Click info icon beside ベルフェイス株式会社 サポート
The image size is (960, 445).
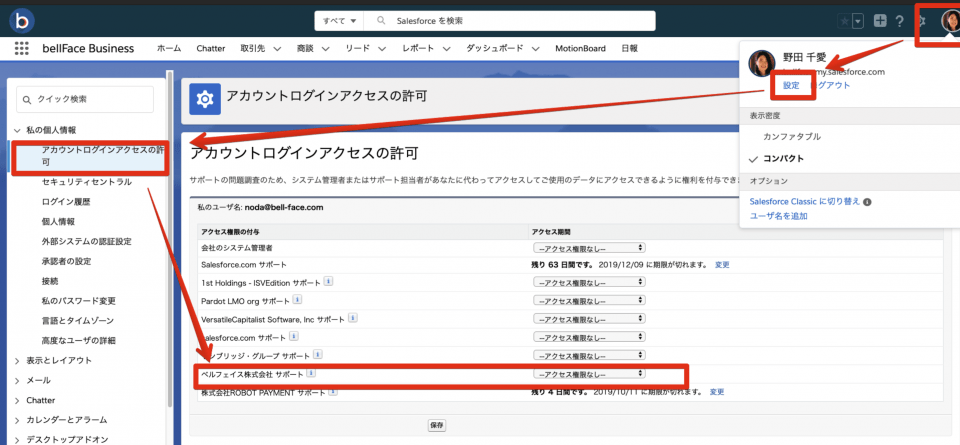[310, 373]
